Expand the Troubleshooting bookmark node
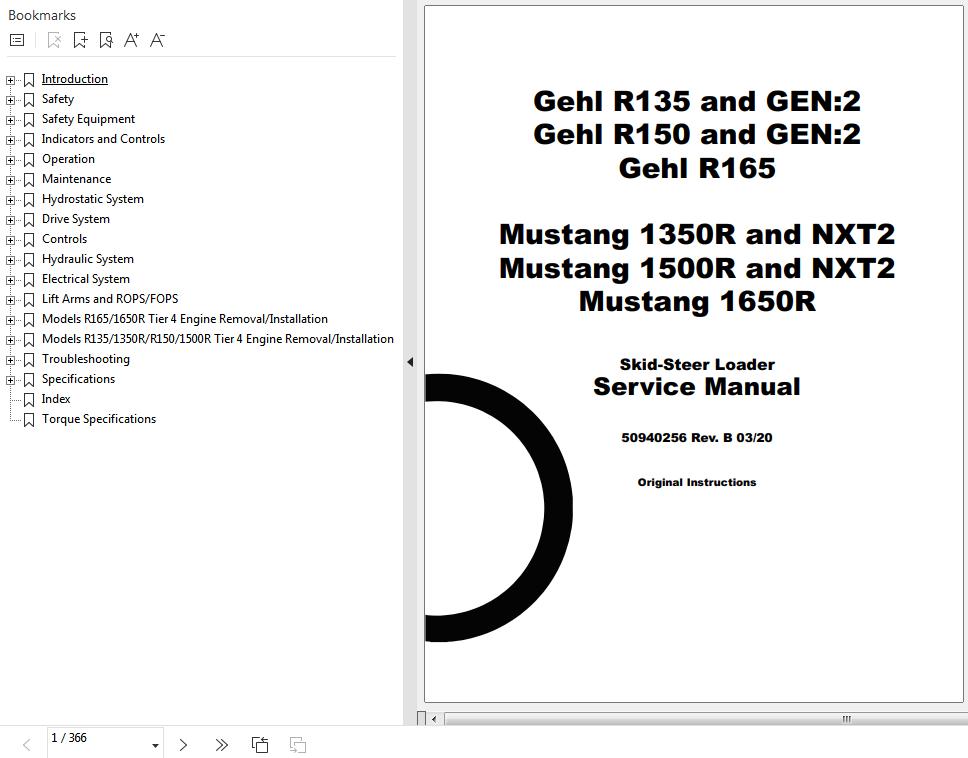 click(x=10, y=360)
